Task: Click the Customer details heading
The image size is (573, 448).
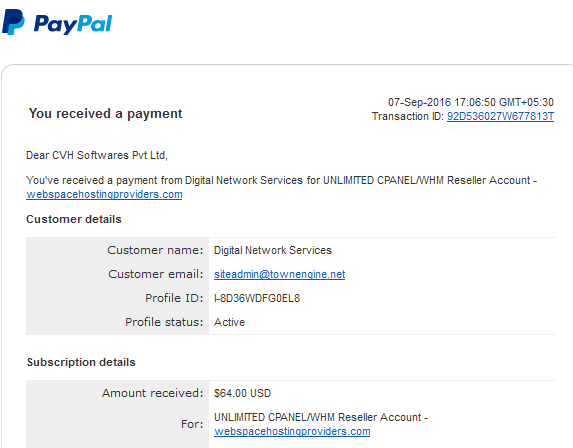Action: [74, 219]
